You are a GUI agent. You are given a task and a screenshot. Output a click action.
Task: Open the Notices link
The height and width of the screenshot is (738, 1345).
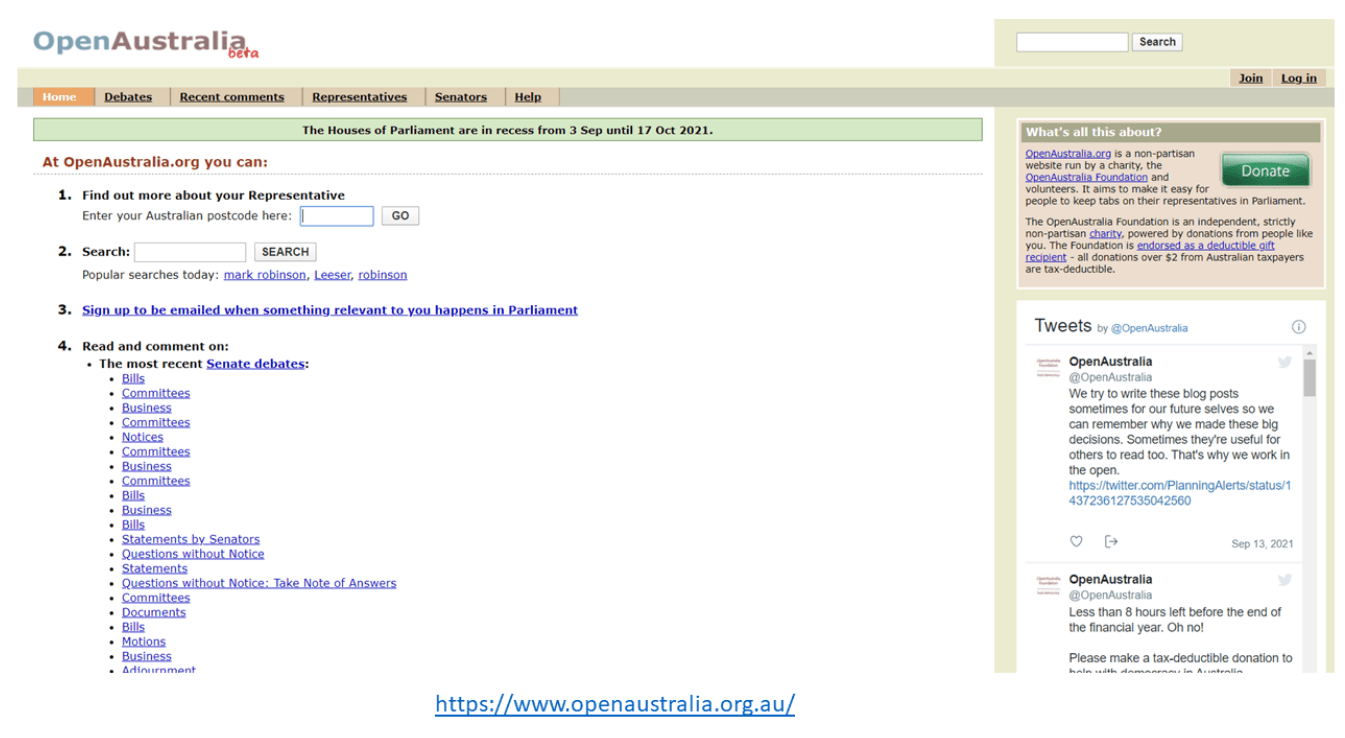142,437
